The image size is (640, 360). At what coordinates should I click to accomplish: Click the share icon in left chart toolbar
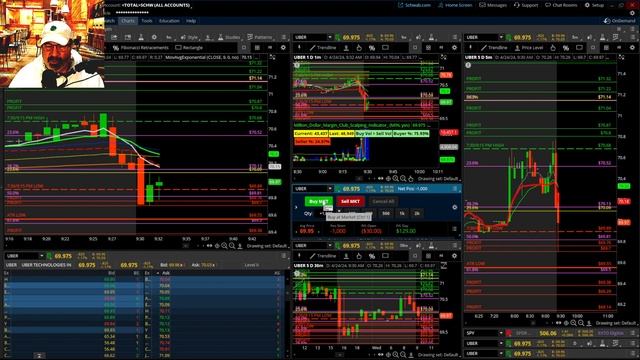[114, 37]
